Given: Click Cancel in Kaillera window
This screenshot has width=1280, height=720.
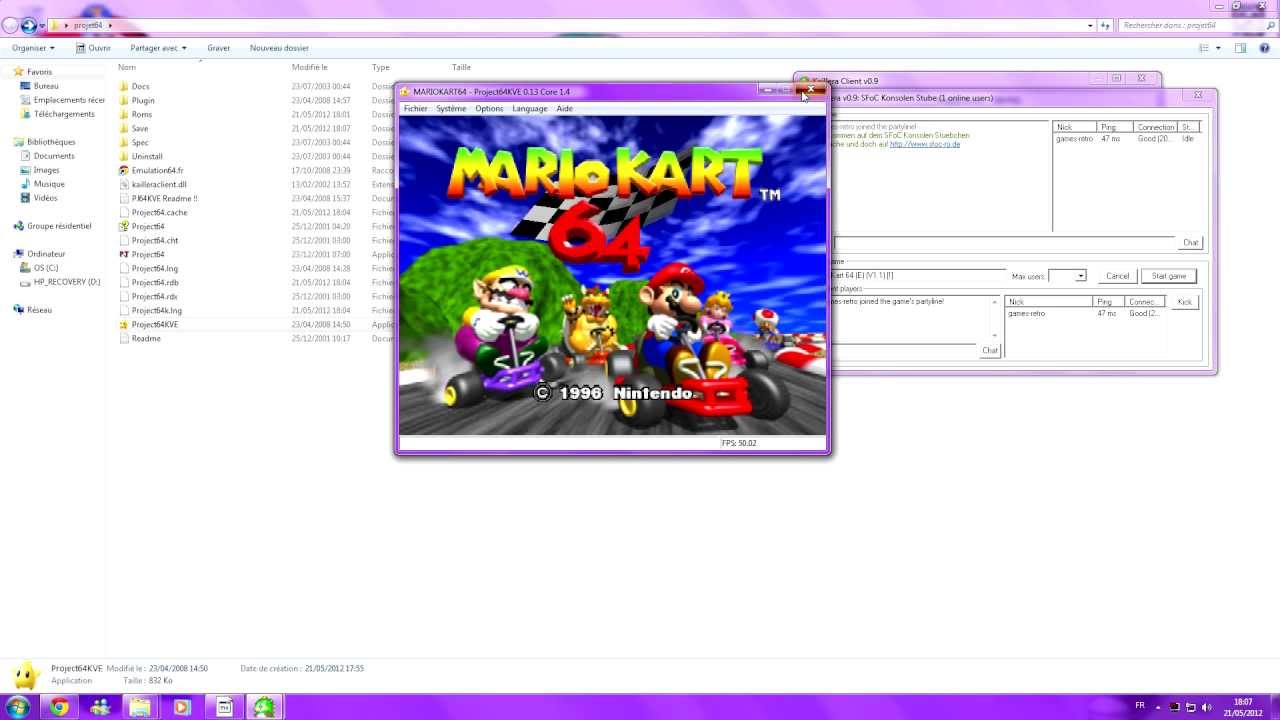Looking at the screenshot, I should pyautogui.click(x=1118, y=276).
